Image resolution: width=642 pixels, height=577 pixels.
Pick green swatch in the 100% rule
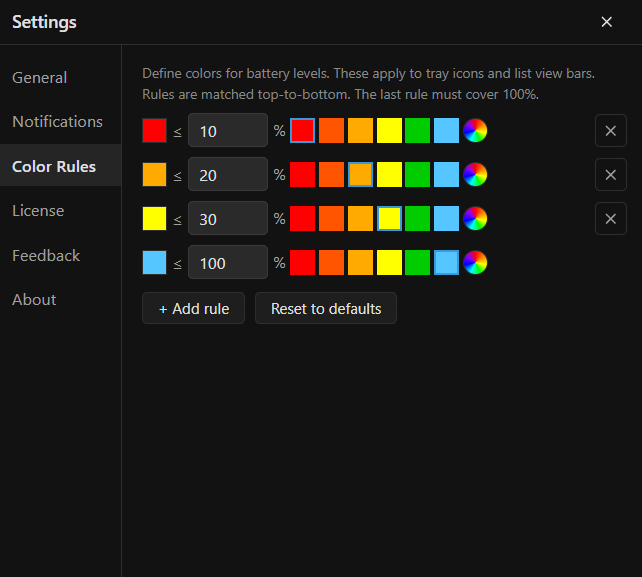(418, 262)
